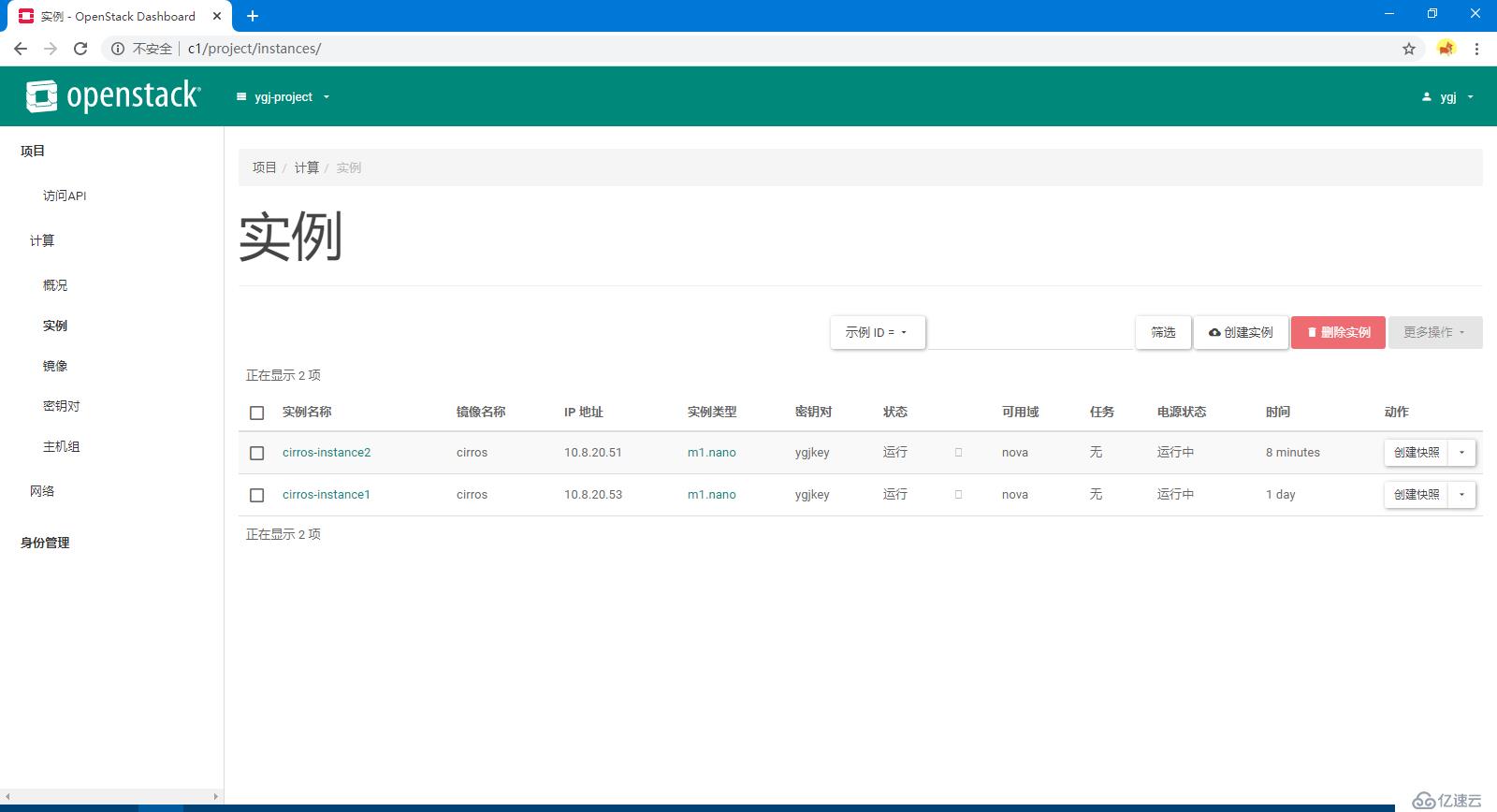Go forward in the browser
This screenshot has width=1497, height=812.
[x=51, y=49]
